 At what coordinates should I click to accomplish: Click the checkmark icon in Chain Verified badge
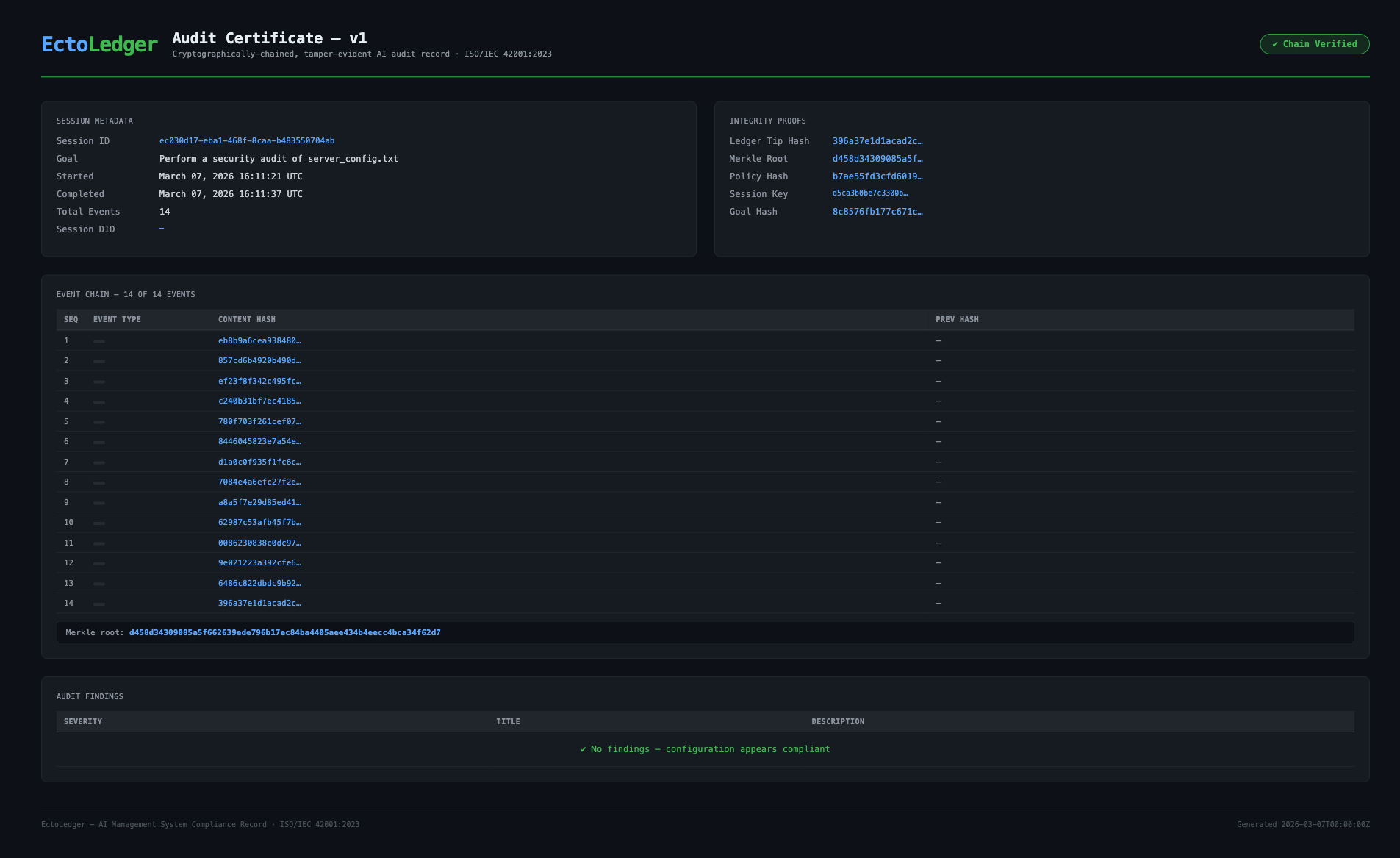coord(1274,44)
